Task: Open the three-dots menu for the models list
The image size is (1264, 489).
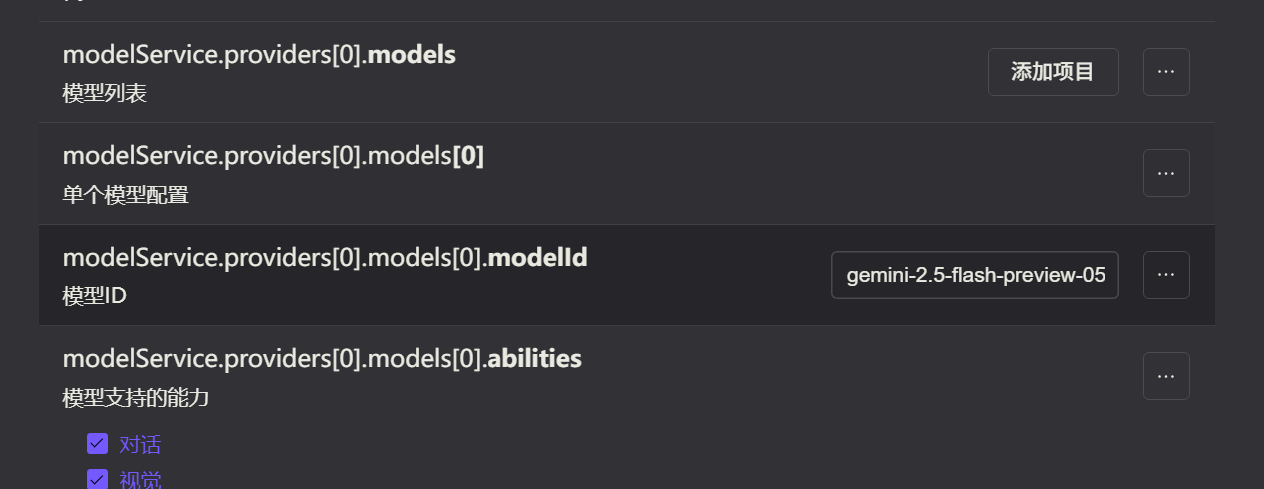Action: tap(1166, 72)
